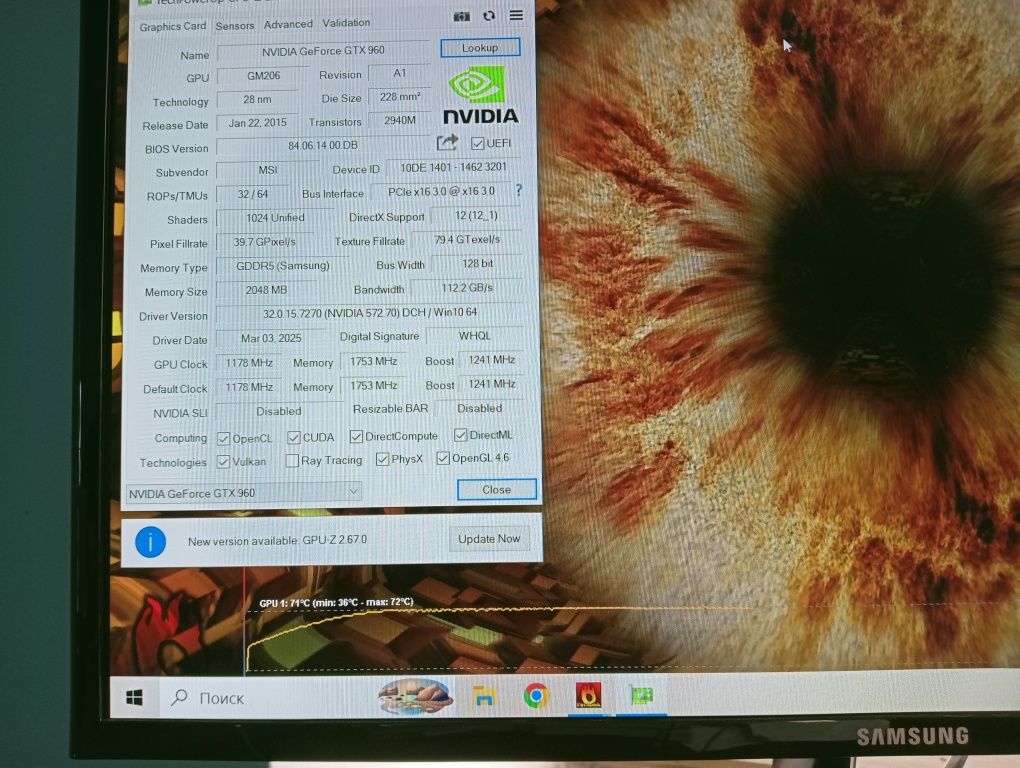The width and height of the screenshot is (1020, 768).
Task: Click the NVIDIA SLI value Disabled
Action: click(x=278, y=412)
